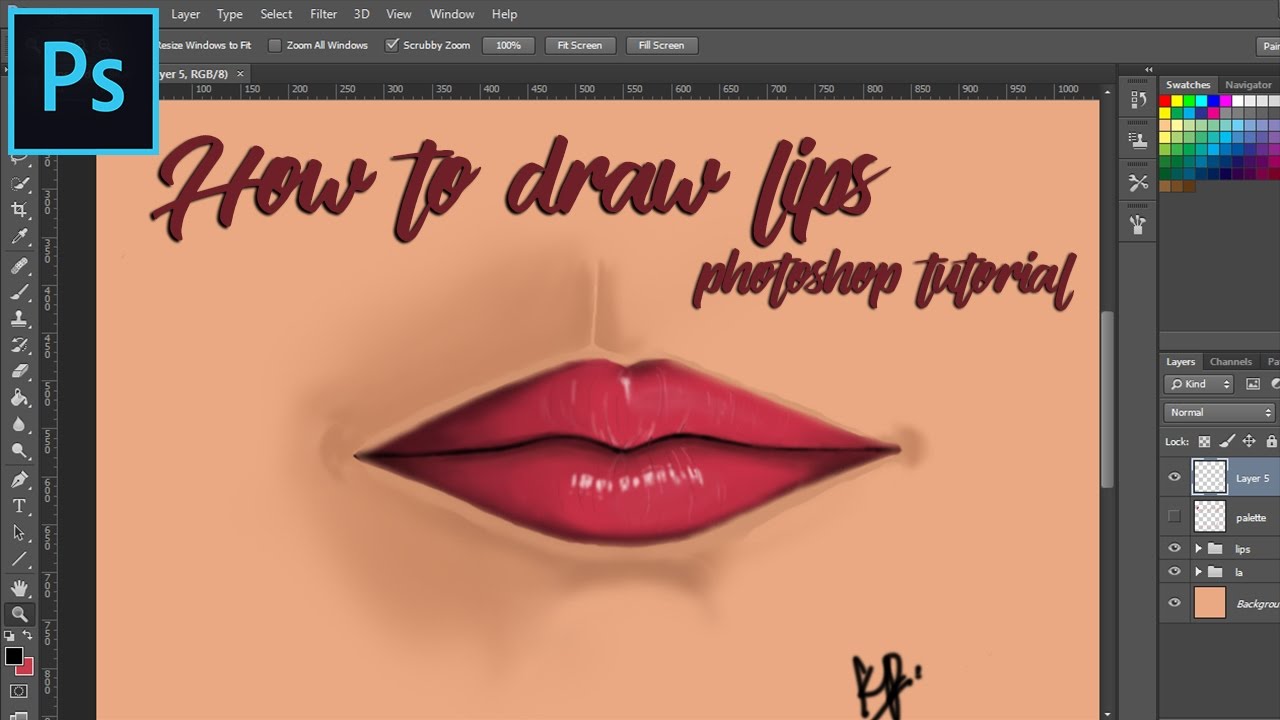Select the Layer 5 thumbnail
This screenshot has width=1280, height=720.
click(x=1210, y=478)
